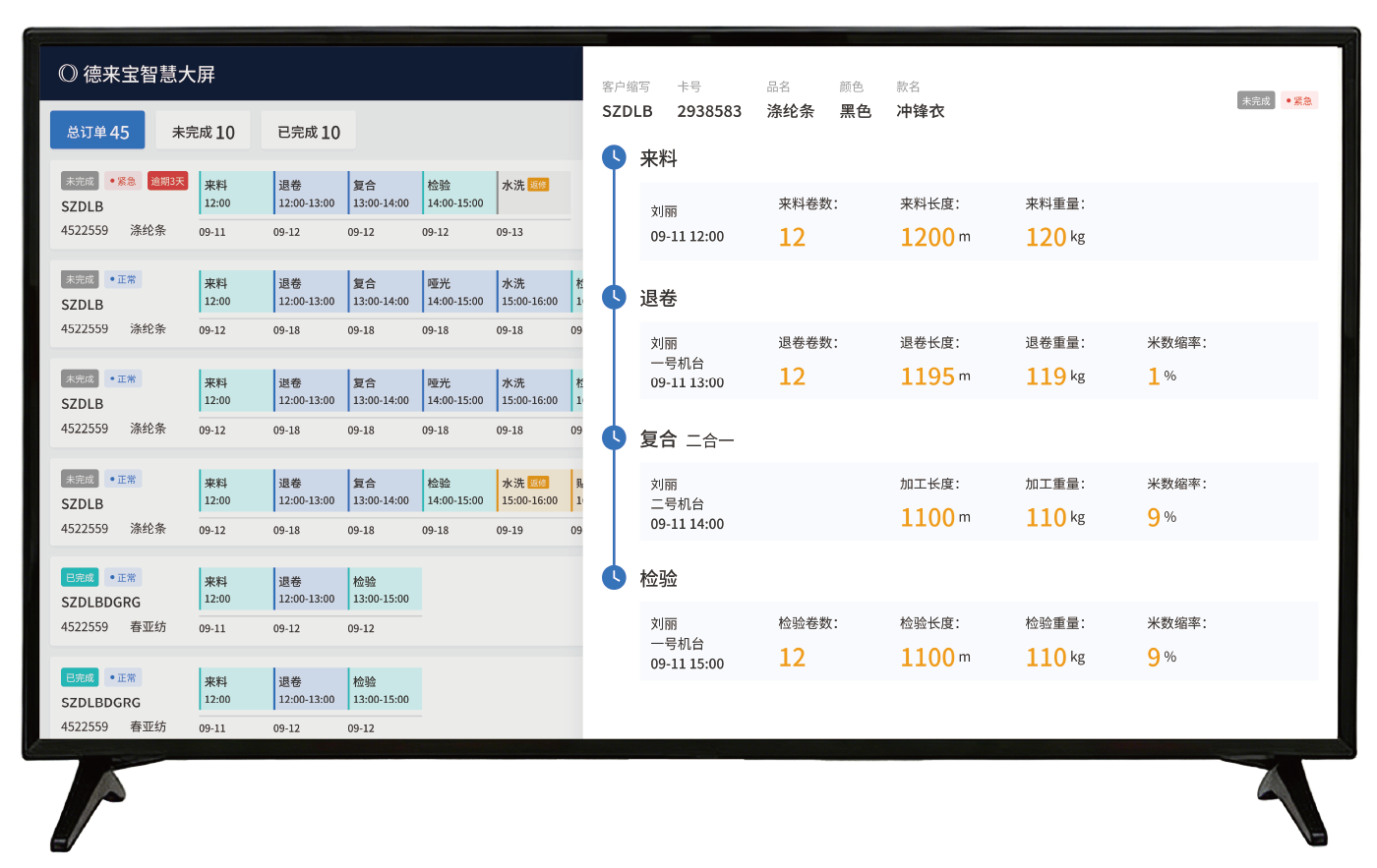The image size is (1377, 868).
Task: Click the timestamp 09-11 13:00
Action: (x=687, y=382)
